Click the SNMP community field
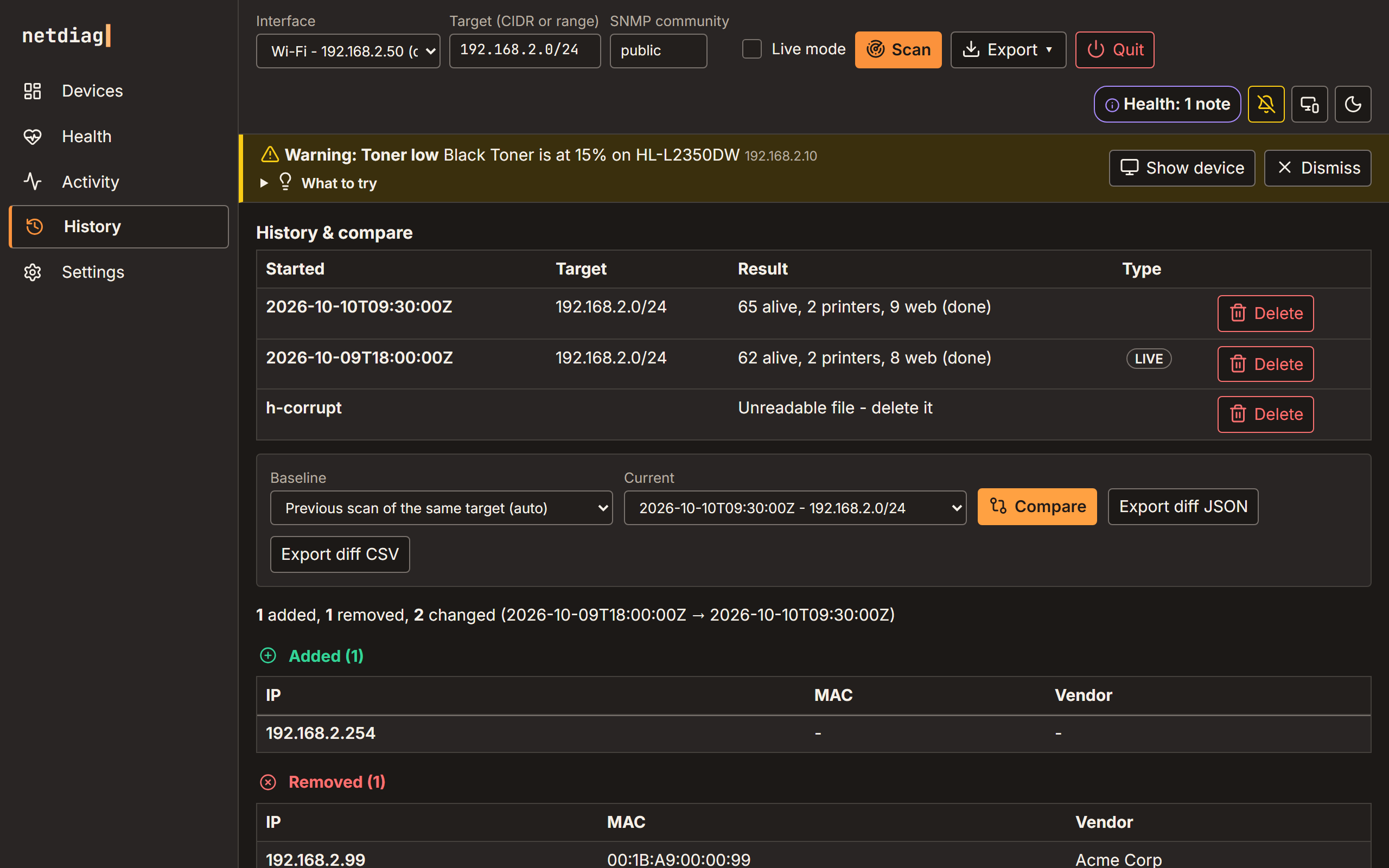The height and width of the screenshot is (868, 1389). click(x=658, y=50)
